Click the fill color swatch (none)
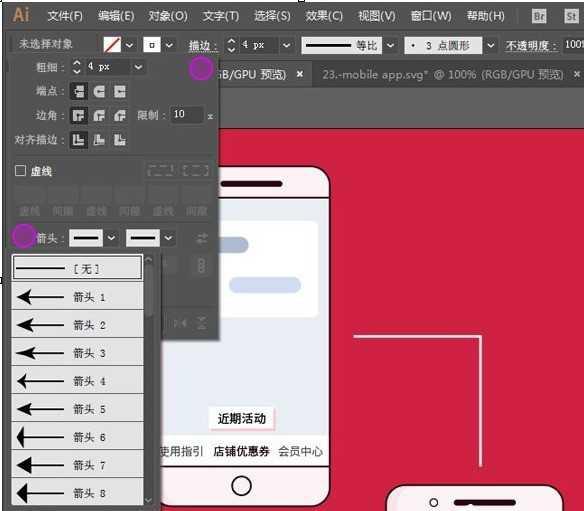This screenshot has height=511, width=584. point(112,45)
